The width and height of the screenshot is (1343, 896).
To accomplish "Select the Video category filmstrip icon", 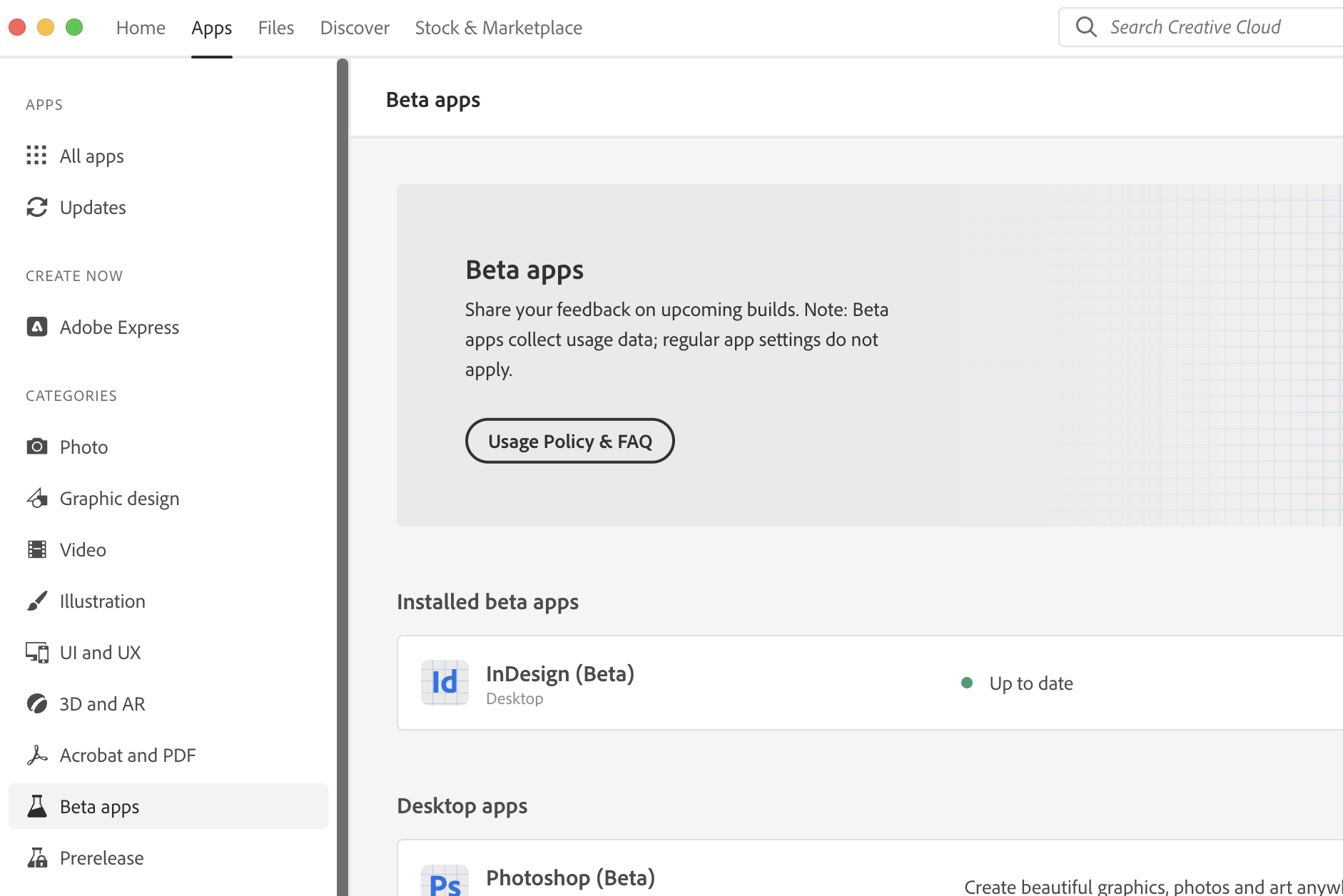I will [x=36, y=549].
